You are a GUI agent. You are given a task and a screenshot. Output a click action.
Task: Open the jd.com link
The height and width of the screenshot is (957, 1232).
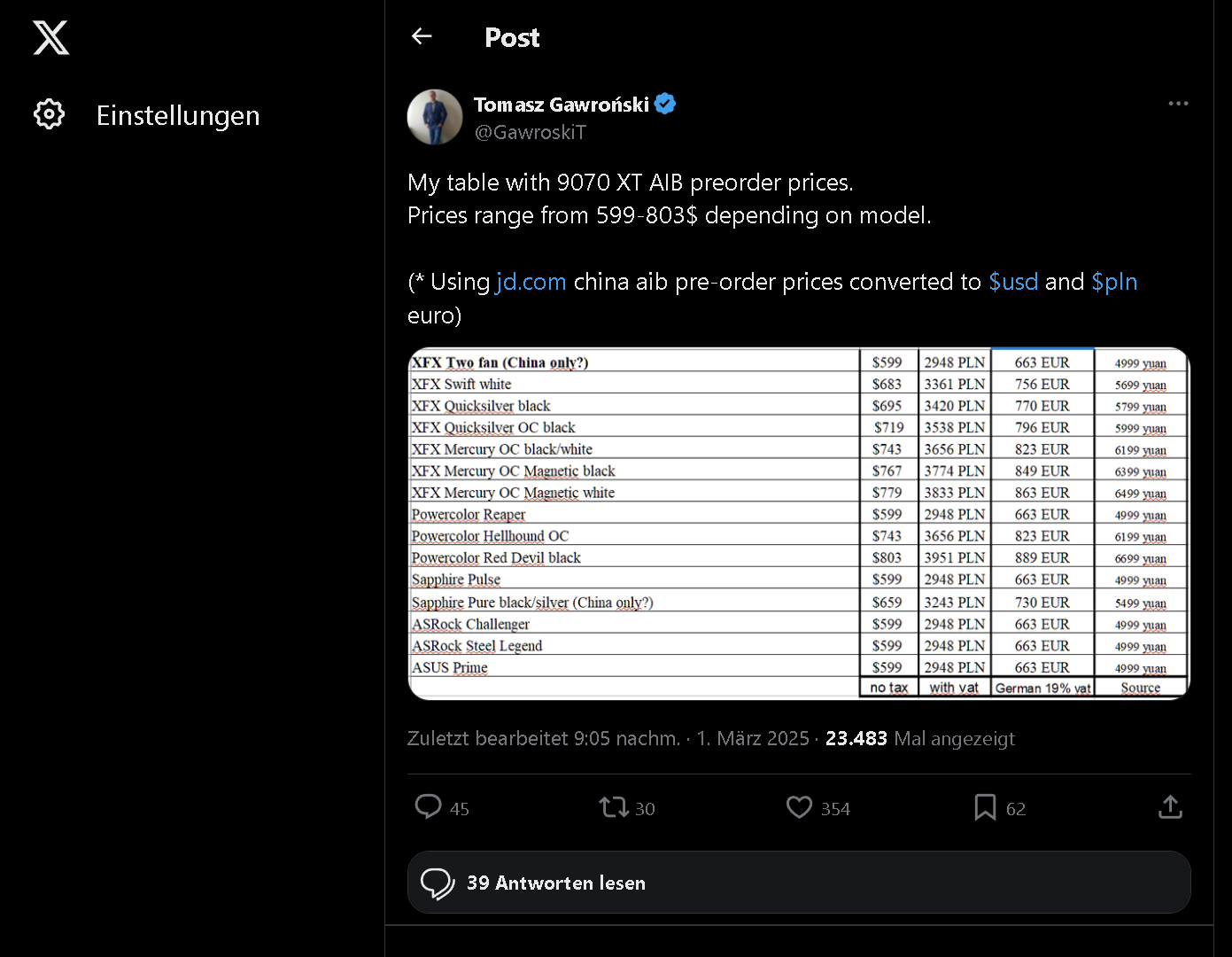[531, 282]
